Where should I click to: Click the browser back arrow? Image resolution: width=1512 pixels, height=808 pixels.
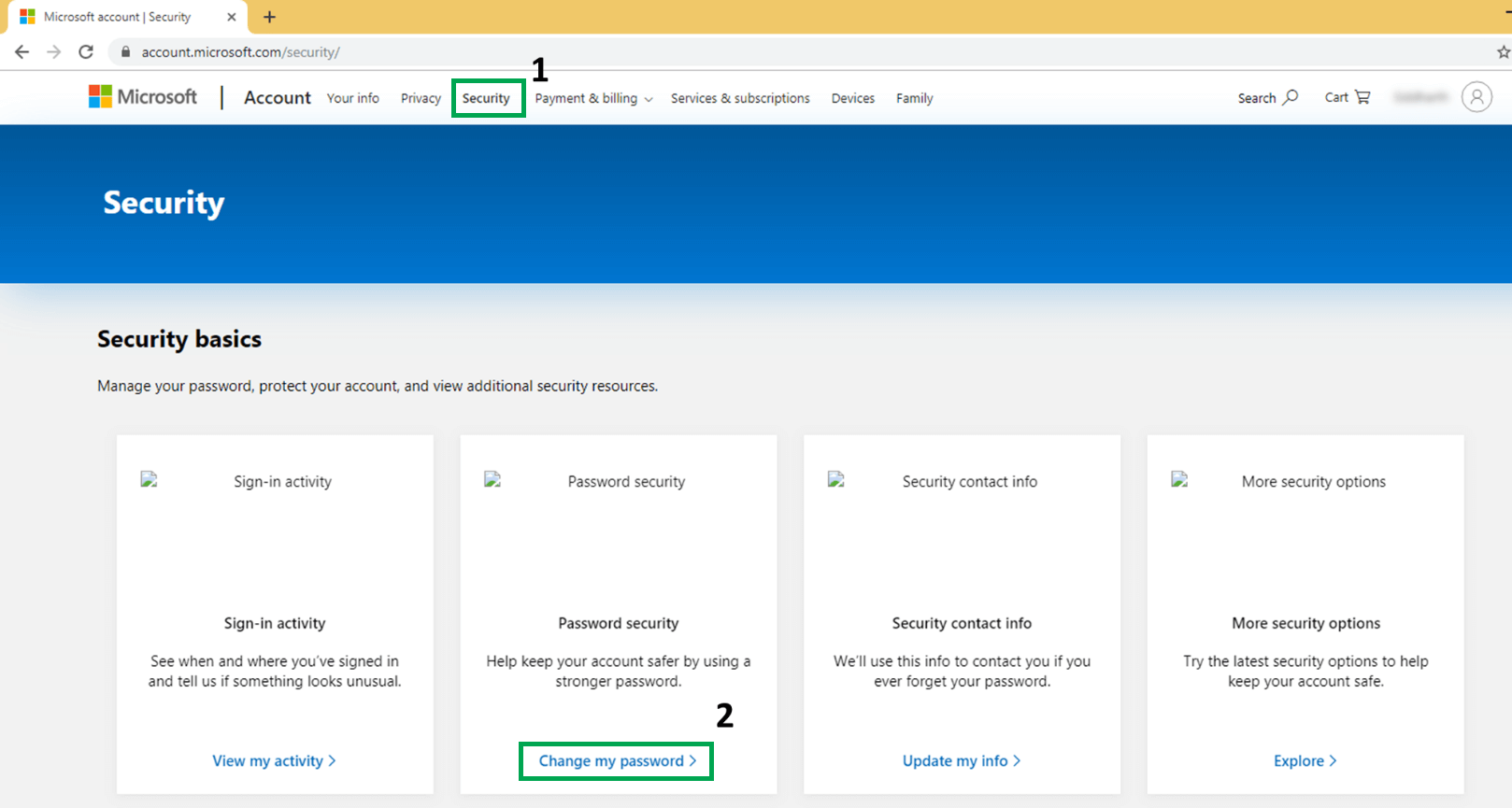pyautogui.click(x=21, y=52)
